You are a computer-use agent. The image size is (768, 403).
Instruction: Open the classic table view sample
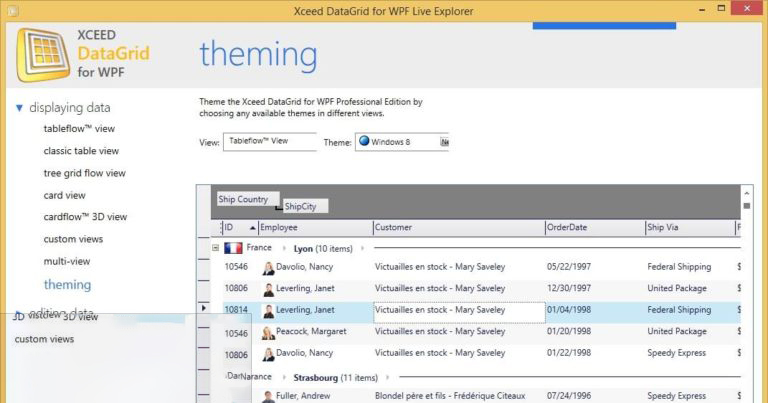tap(81, 151)
